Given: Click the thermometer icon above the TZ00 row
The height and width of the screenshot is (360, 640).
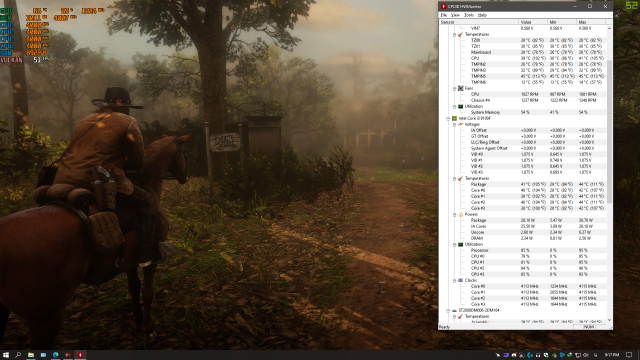Looking at the screenshot, I should pos(460,34).
